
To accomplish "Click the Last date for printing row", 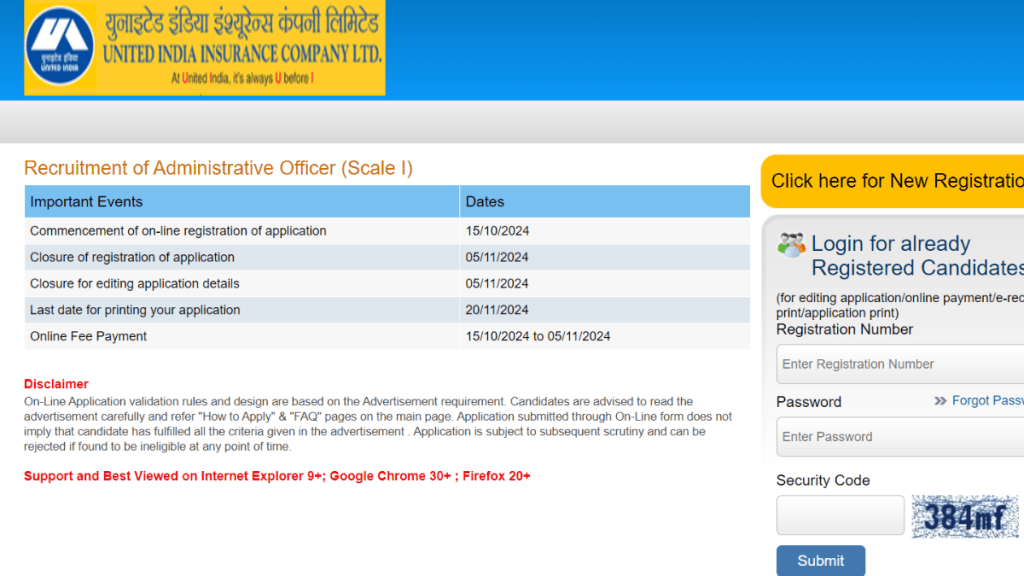I will 135,310.
